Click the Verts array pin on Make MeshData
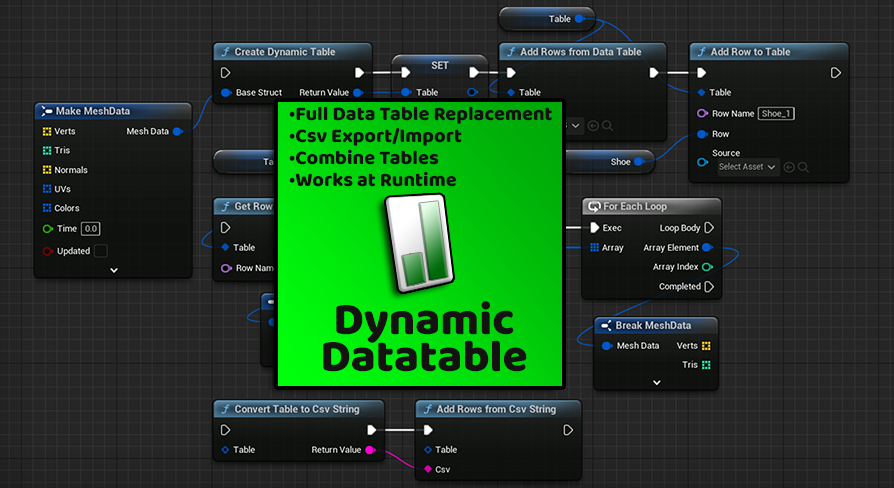The height and width of the screenshot is (488, 894). 46,132
